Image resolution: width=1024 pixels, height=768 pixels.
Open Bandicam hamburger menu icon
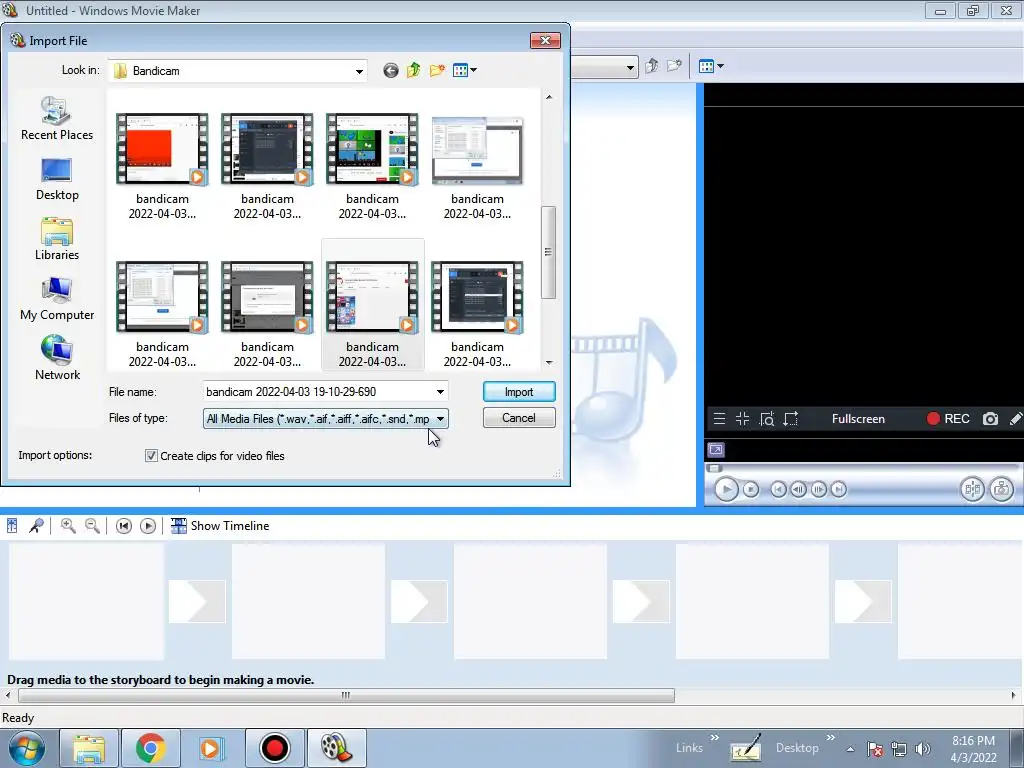point(719,419)
